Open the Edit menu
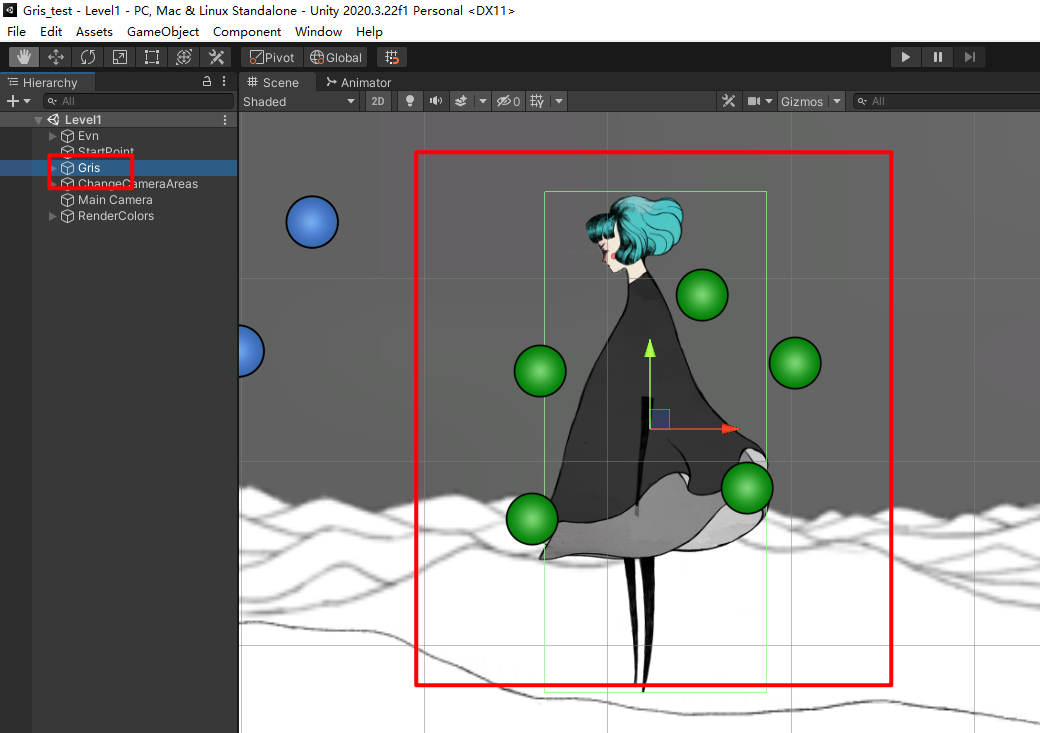Viewport: 1040px width, 733px height. pyautogui.click(x=51, y=32)
